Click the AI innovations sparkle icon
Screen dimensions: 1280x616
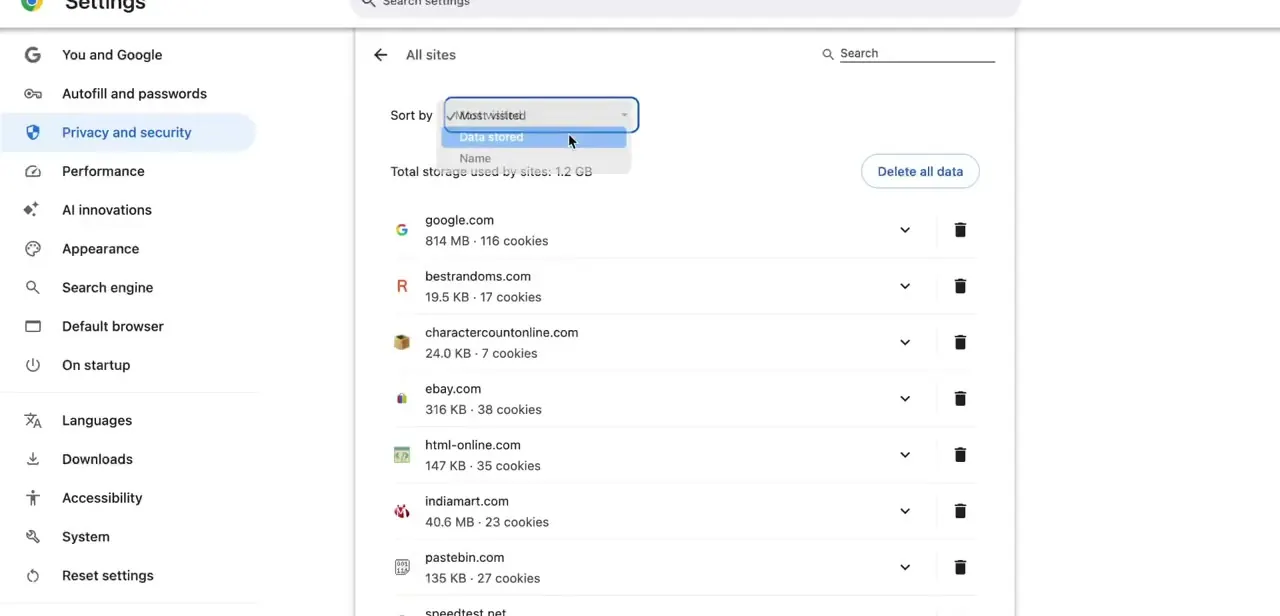click(x=32, y=210)
